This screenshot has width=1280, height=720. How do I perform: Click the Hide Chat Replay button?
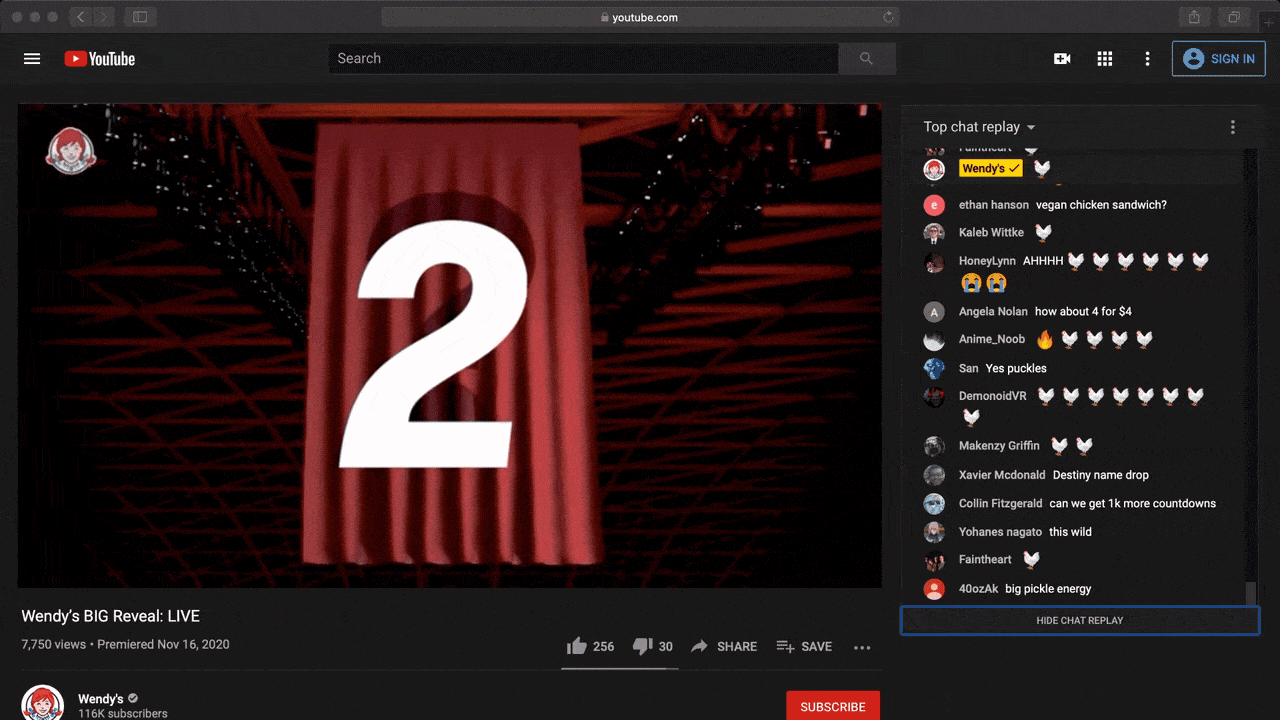point(1080,620)
